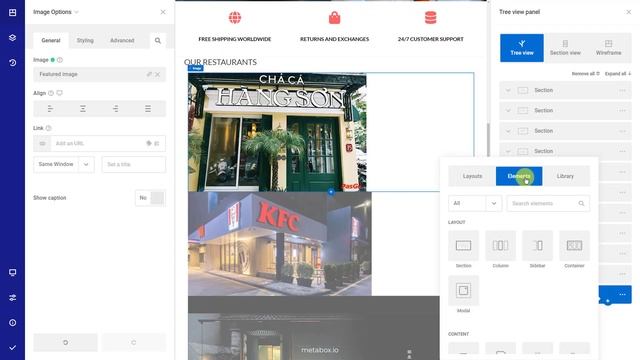Expand the first Section row chevron
The image size is (640, 360).
pyautogui.click(x=508, y=90)
